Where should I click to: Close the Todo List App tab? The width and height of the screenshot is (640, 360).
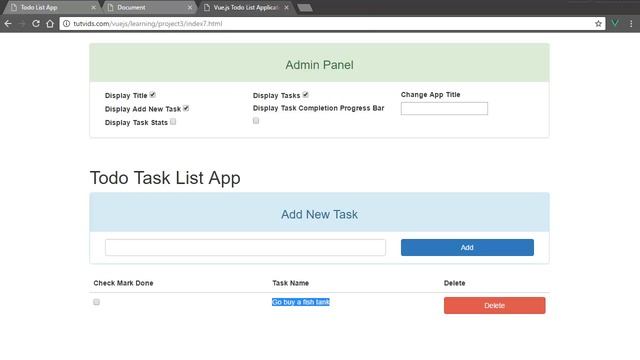coord(93,8)
